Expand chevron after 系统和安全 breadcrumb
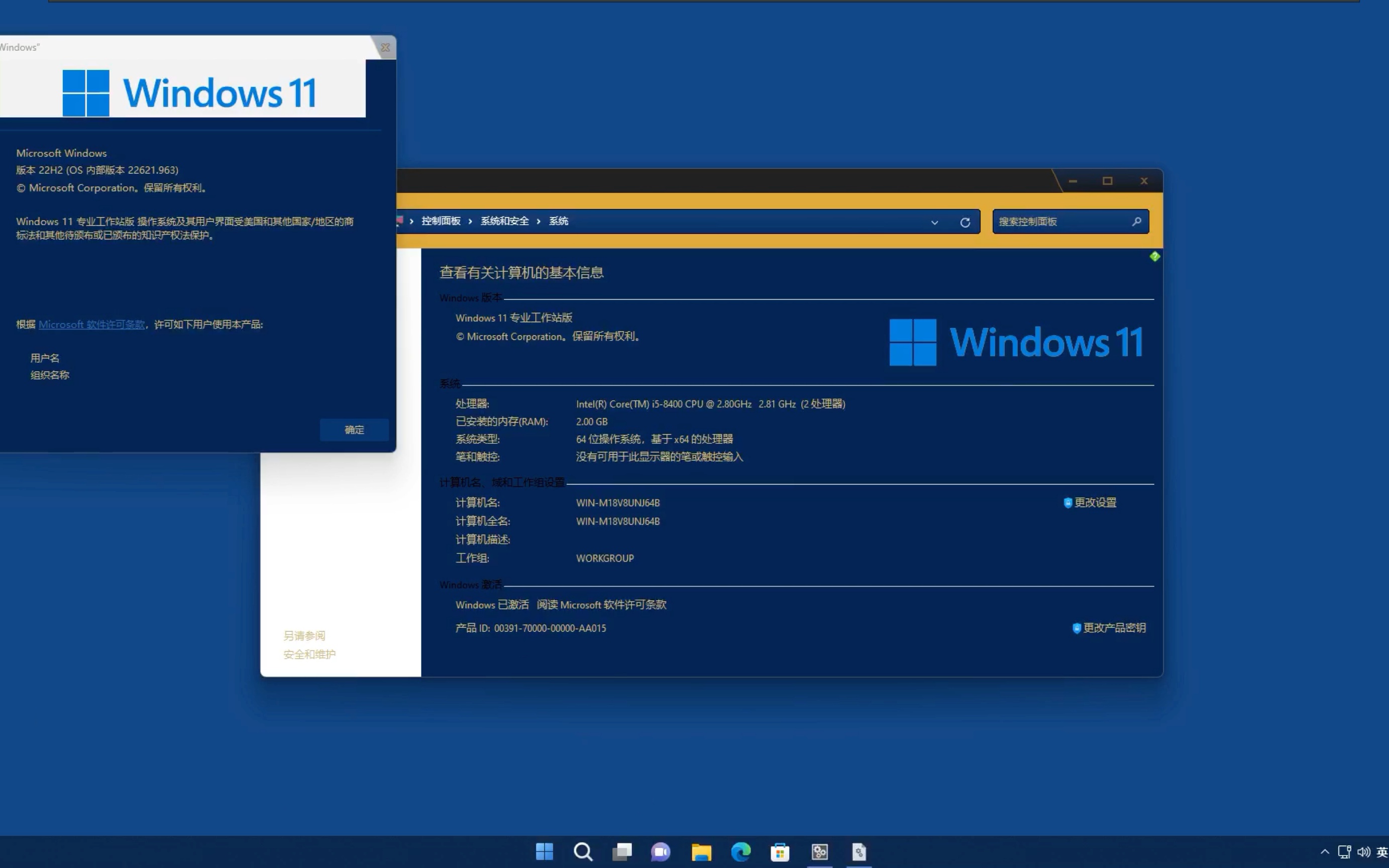This screenshot has width=1389, height=868. coord(539,222)
